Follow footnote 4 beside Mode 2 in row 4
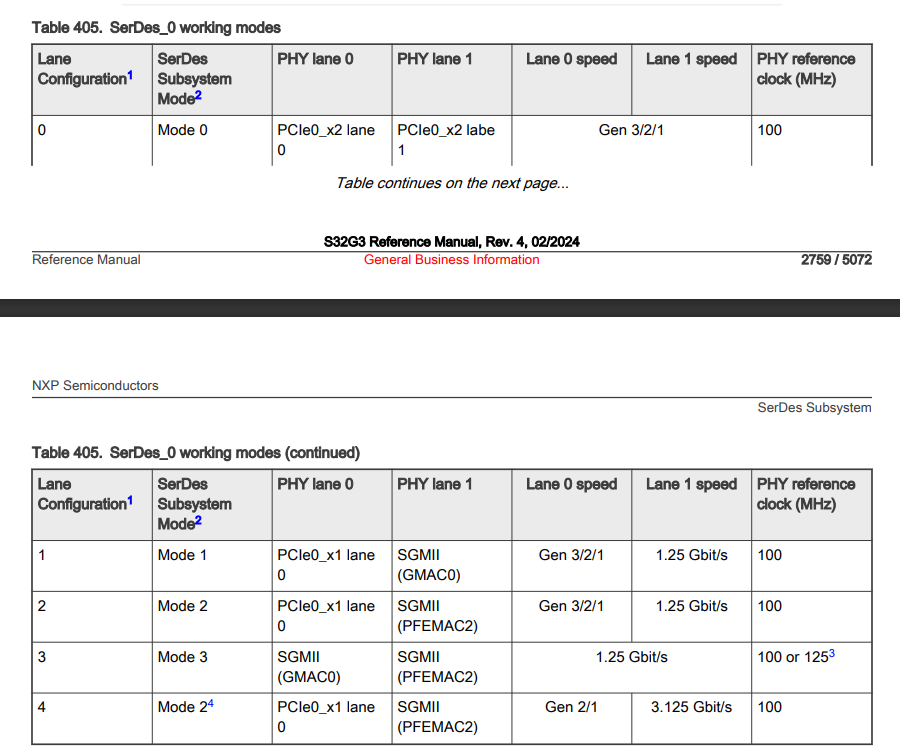This screenshot has width=900, height=756. click(211, 704)
